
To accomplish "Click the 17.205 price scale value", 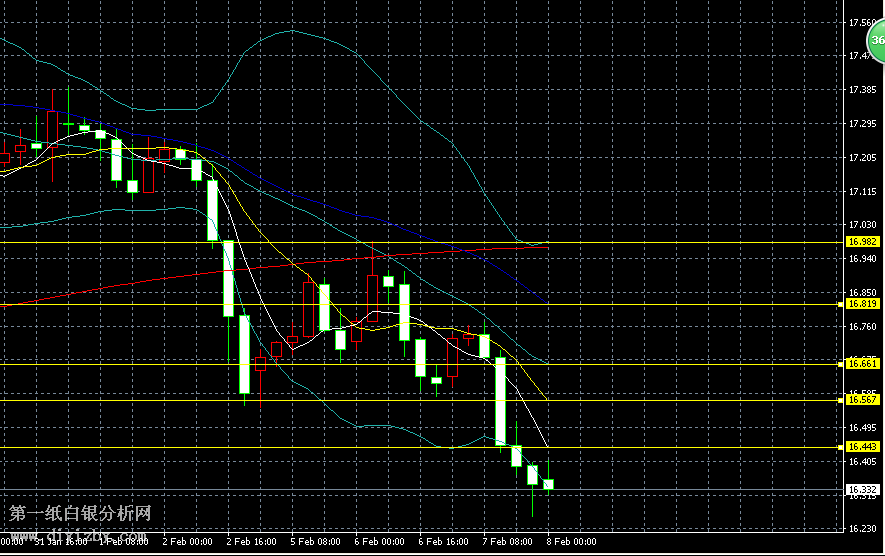I will click(x=862, y=158).
